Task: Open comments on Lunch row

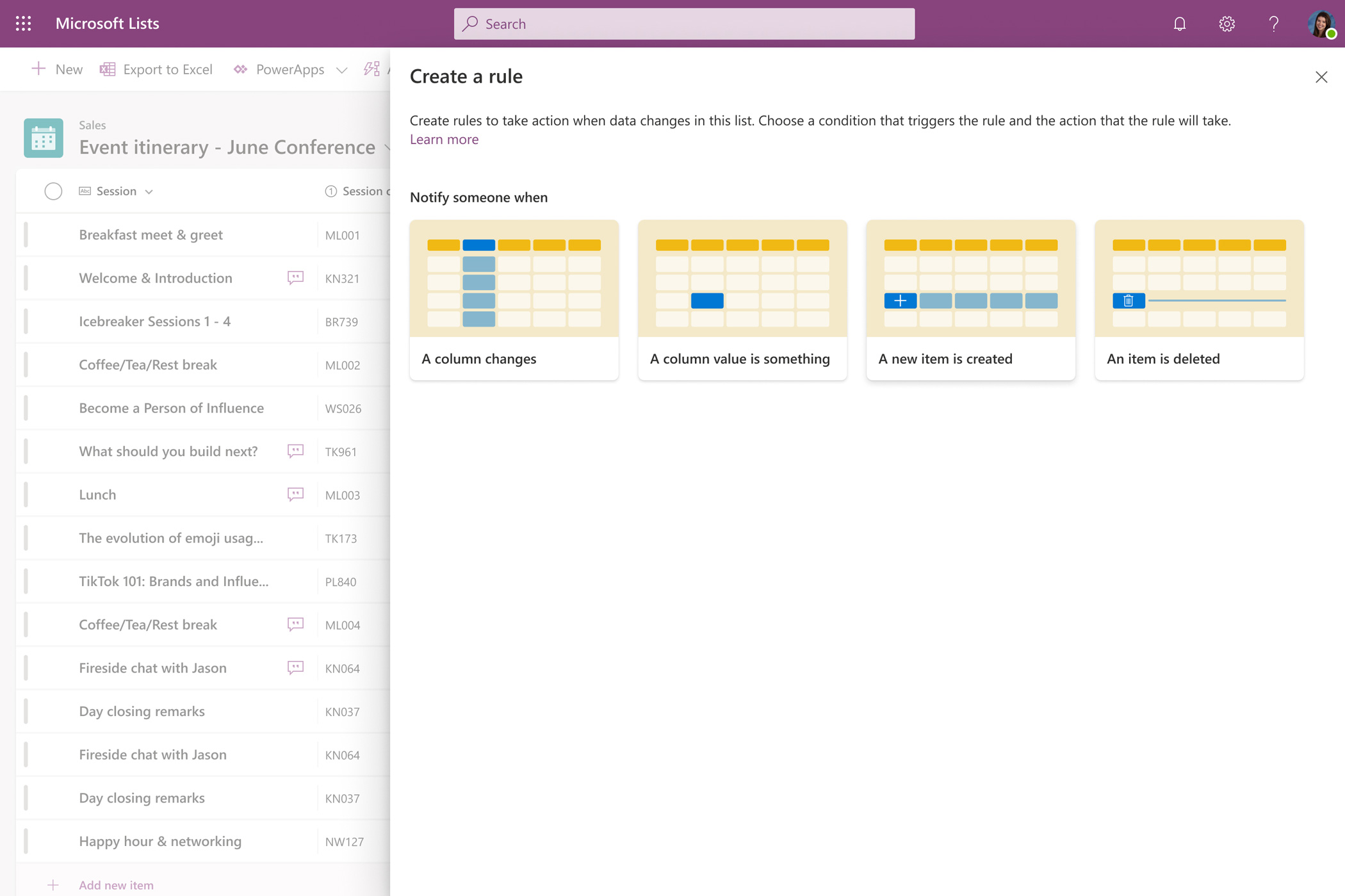Action: coord(295,494)
